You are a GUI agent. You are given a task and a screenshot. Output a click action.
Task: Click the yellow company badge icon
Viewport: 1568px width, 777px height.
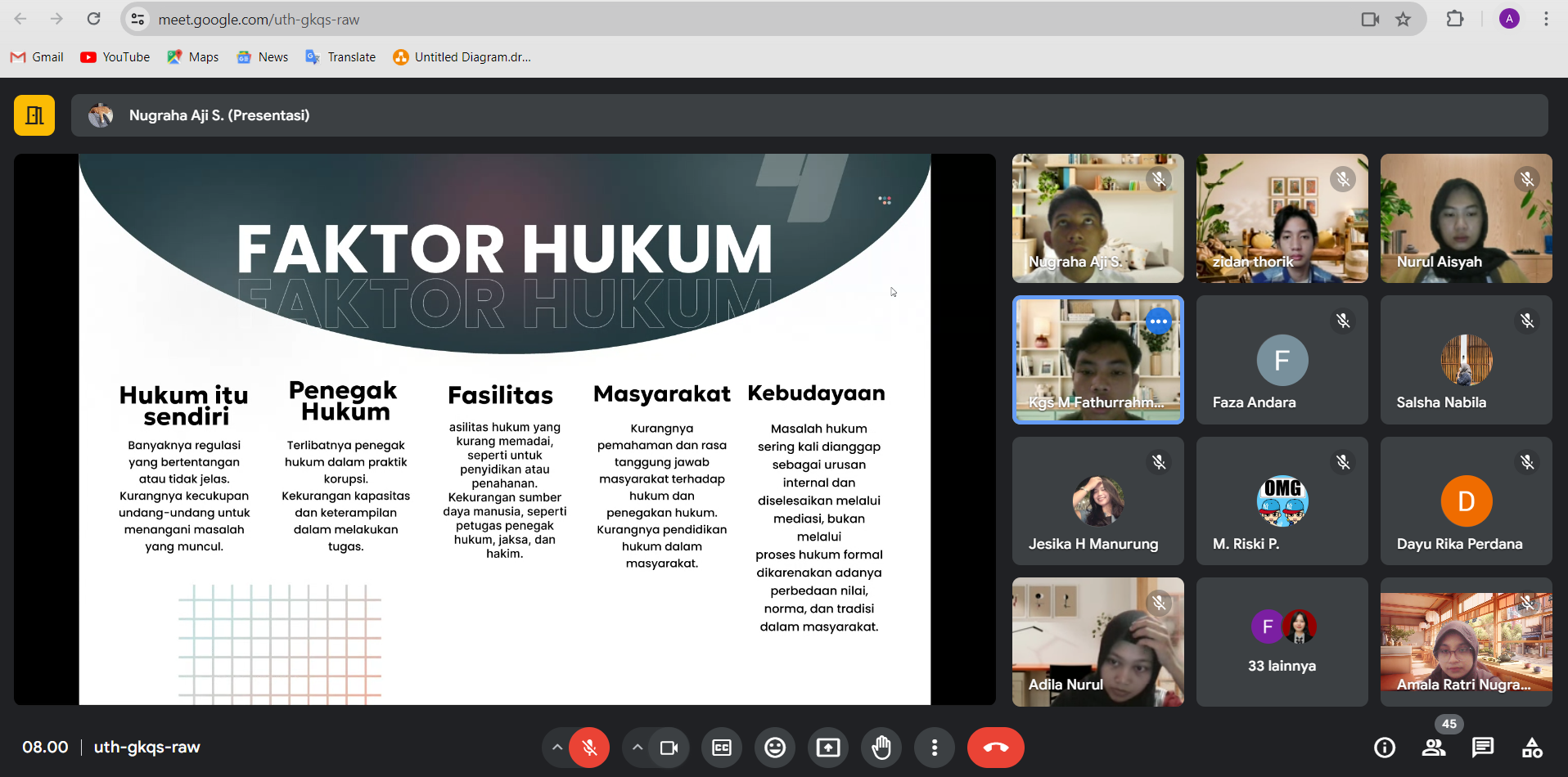tap(34, 115)
